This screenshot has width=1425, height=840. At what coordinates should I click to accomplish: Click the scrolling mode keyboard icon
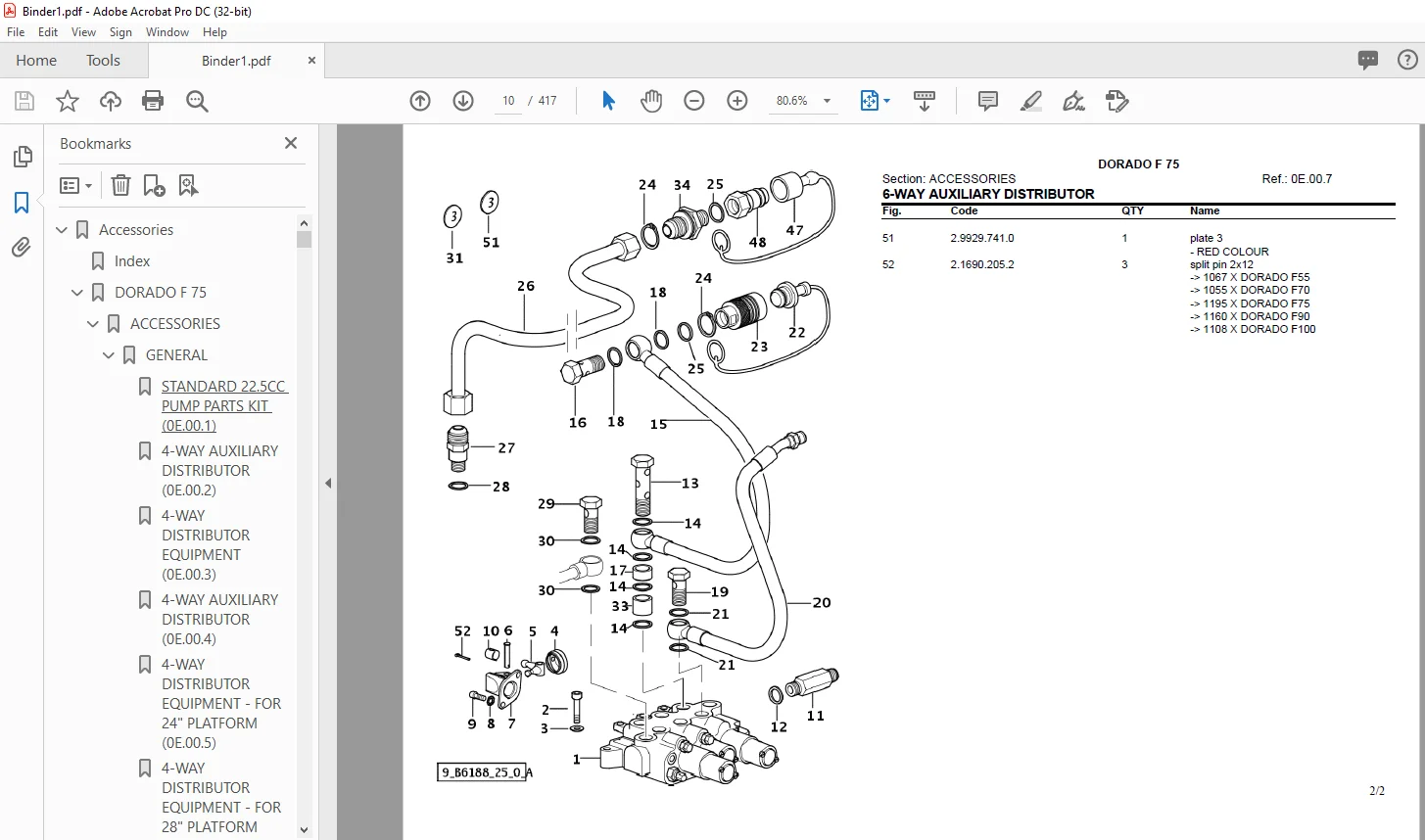[x=925, y=101]
